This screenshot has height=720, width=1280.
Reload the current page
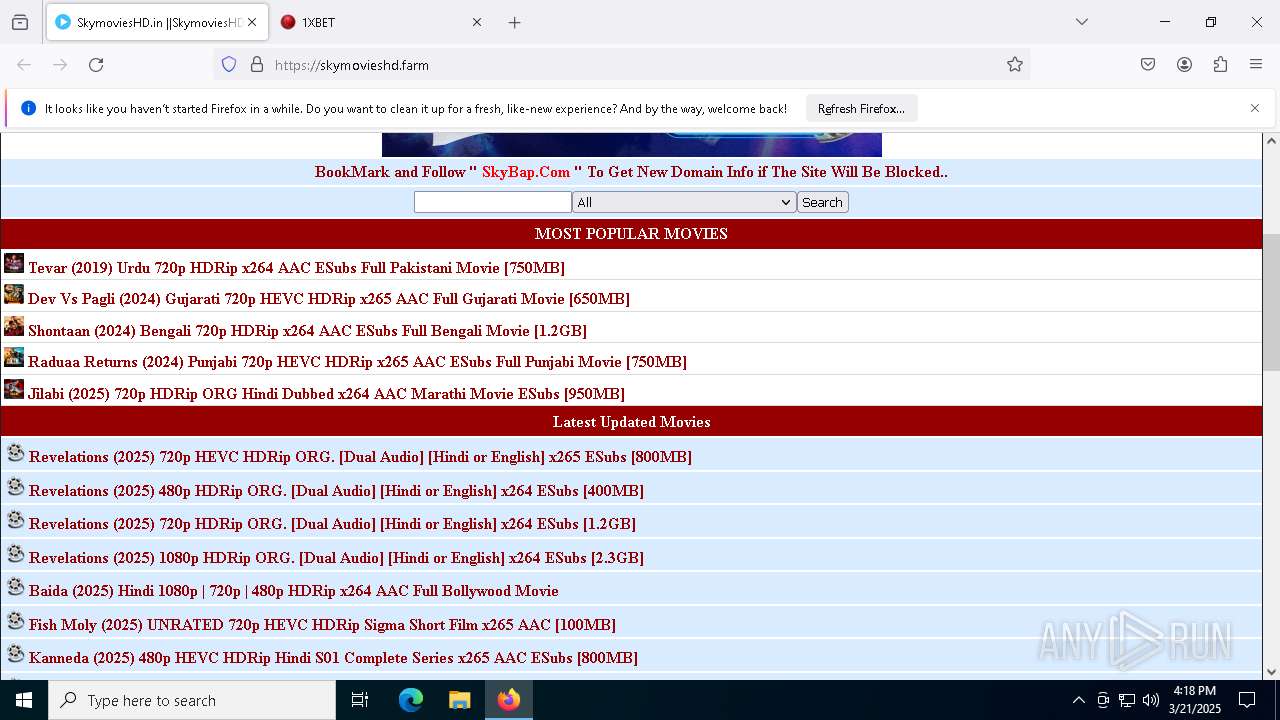click(x=96, y=65)
